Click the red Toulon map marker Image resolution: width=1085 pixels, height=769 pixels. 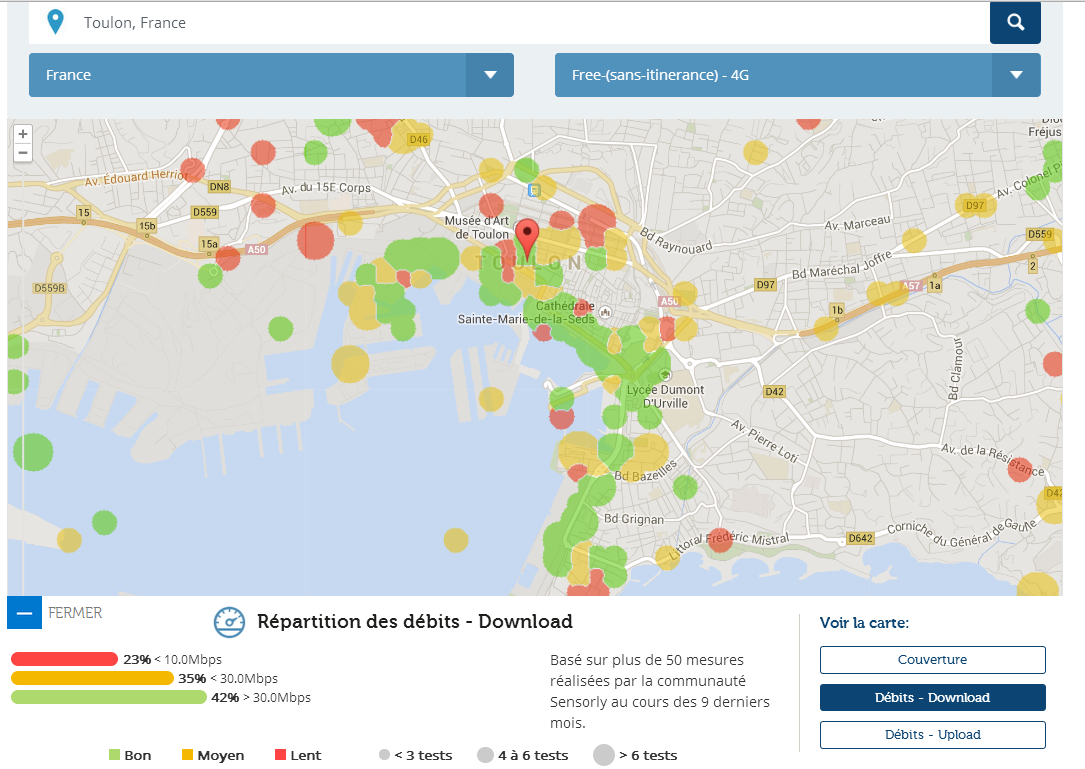(x=526, y=240)
